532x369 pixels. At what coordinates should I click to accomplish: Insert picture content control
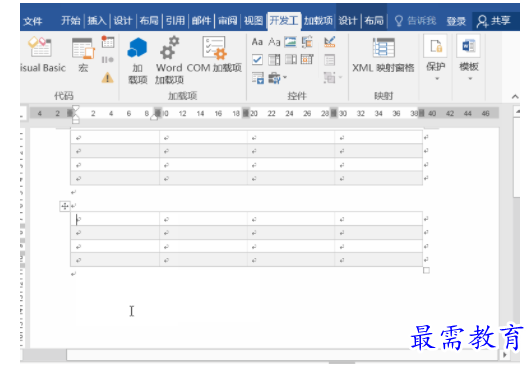(x=290, y=42)
